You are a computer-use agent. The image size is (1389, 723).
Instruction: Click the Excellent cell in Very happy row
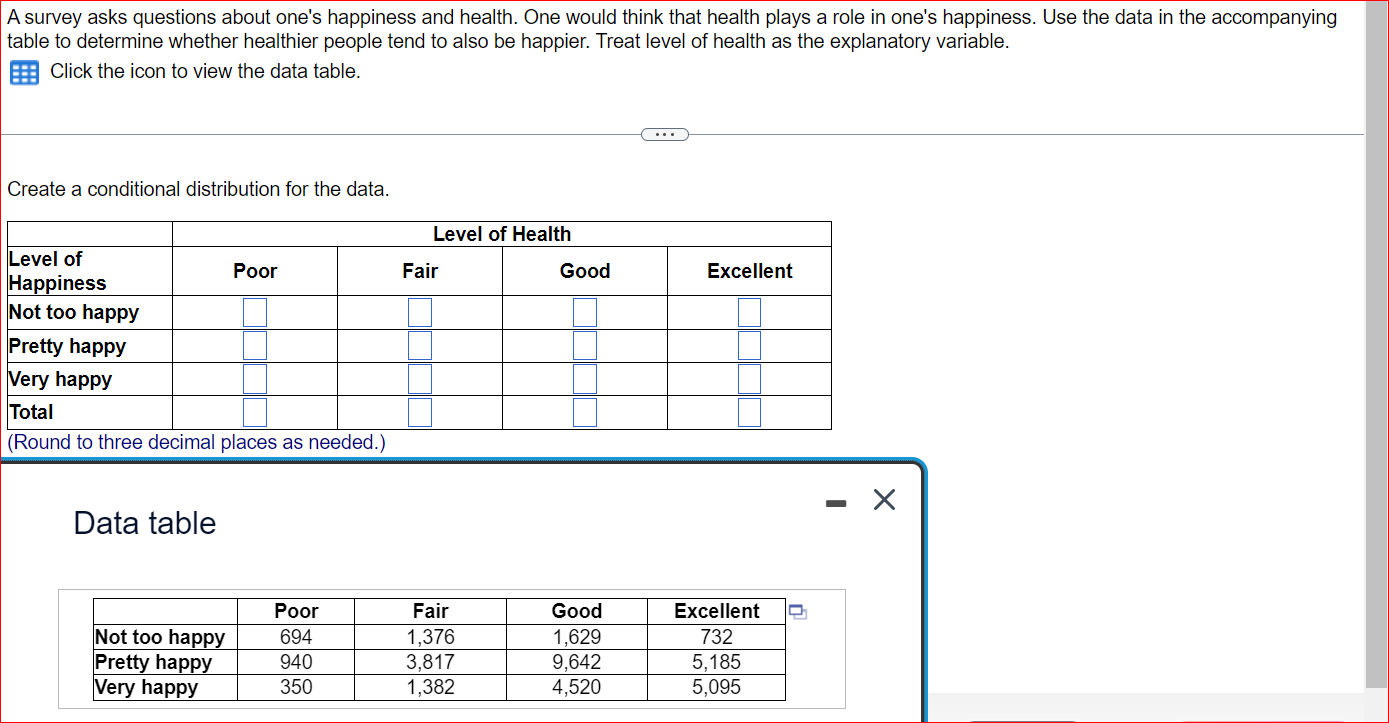point(749,378)
